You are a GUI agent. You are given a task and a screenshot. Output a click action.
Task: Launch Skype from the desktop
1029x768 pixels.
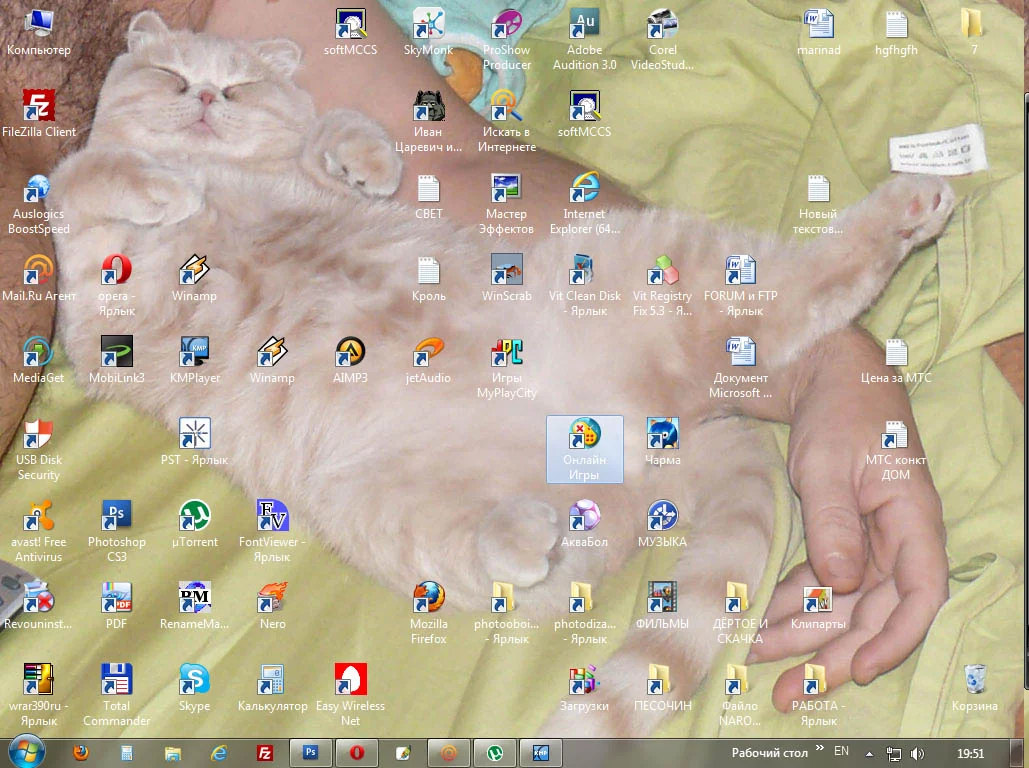coord(194,689)
